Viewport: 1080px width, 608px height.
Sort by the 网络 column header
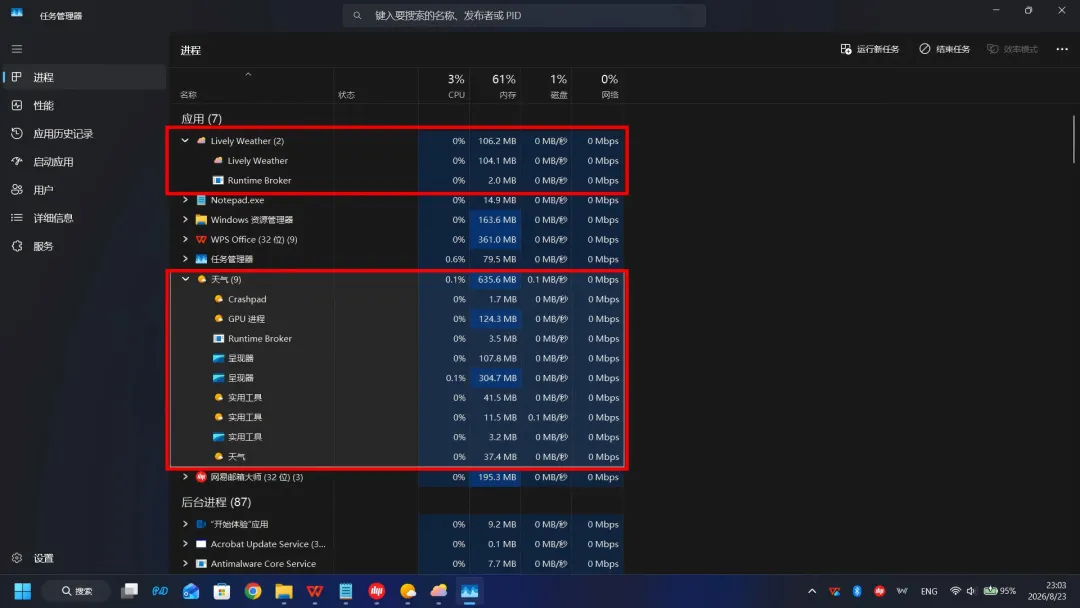(597, 86)
